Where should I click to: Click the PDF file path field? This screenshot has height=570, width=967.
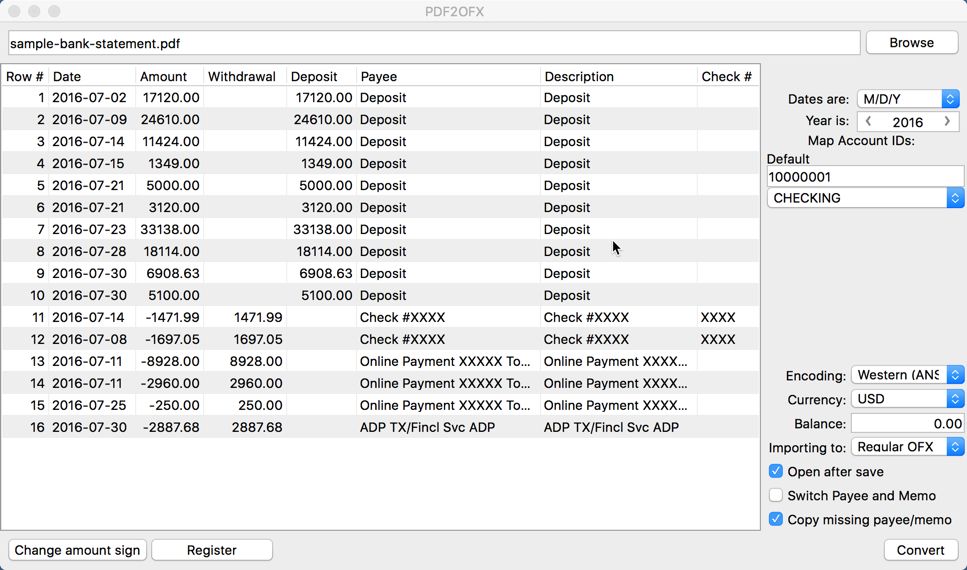click(x=434, y=43)
